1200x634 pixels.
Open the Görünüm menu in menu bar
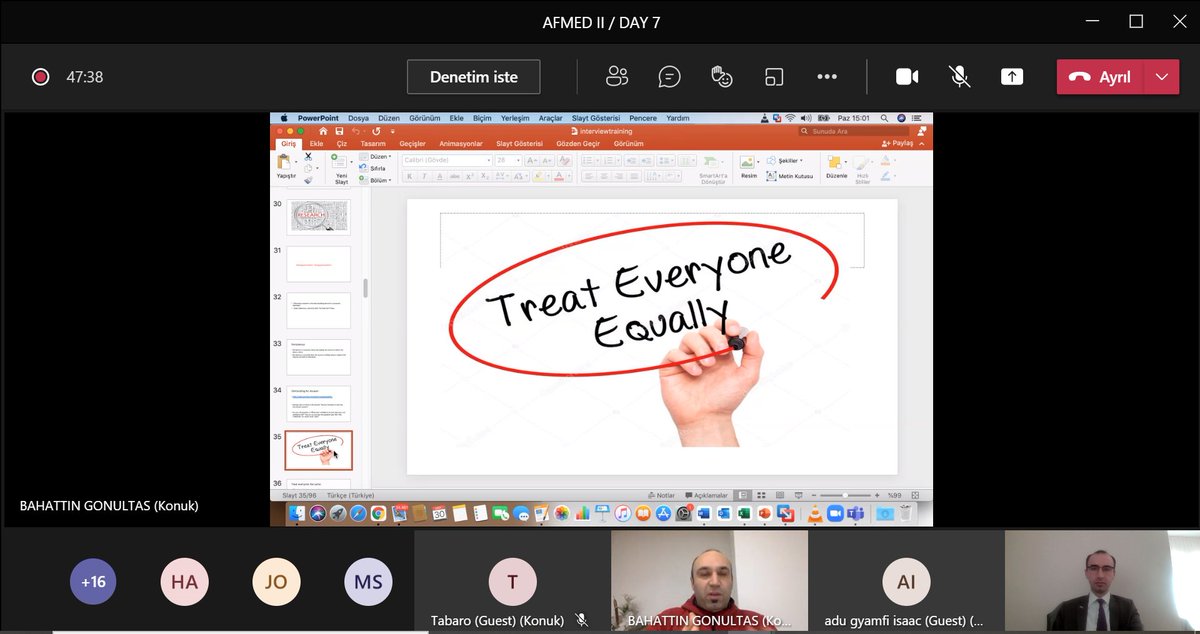tap(425, 118)
